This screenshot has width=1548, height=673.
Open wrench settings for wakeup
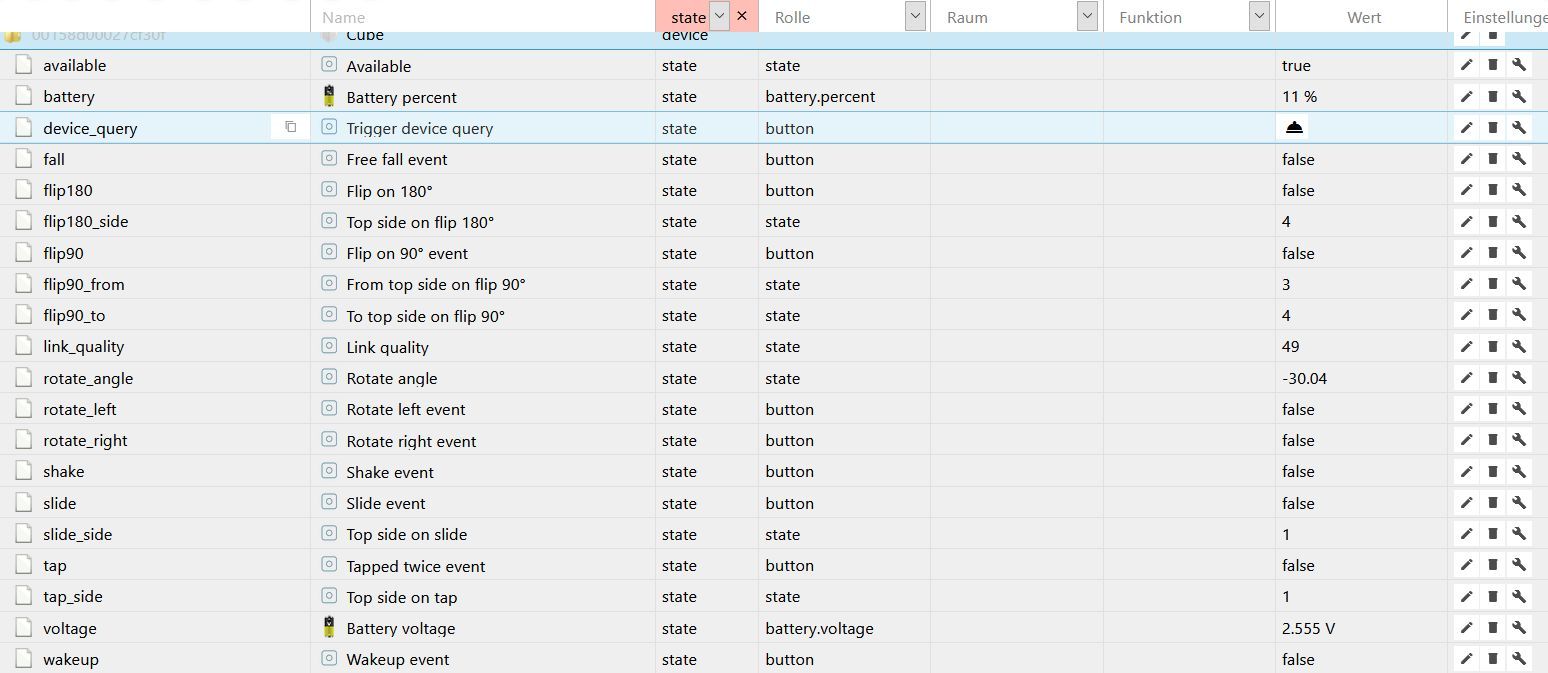1518,659
